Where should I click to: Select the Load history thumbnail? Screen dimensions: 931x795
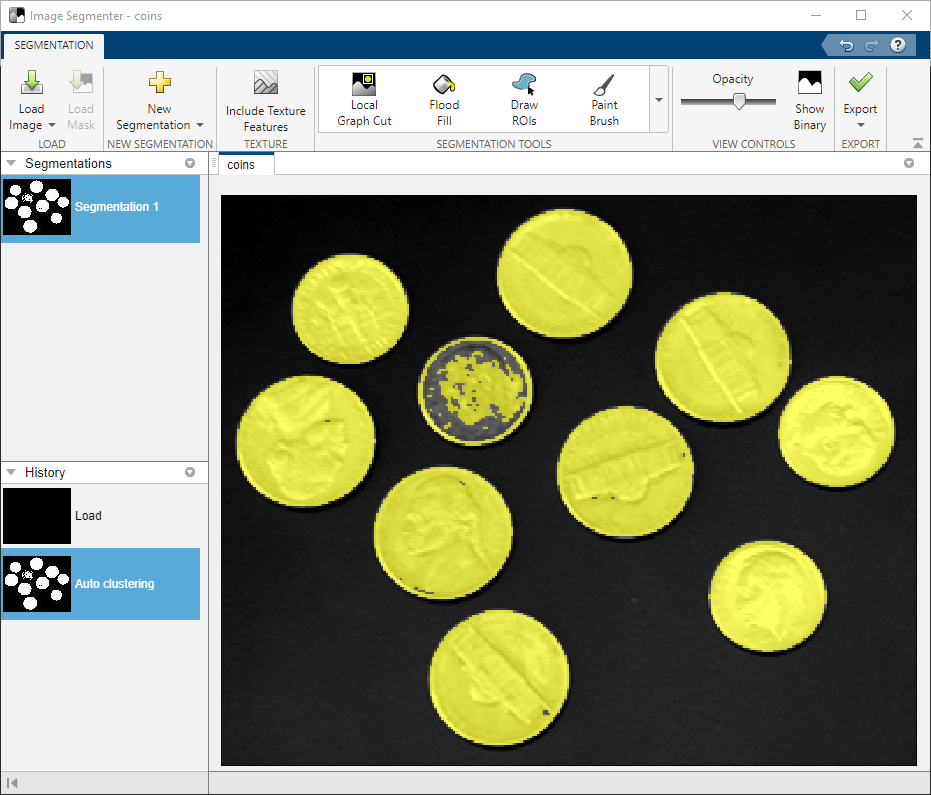(x=37, y=516)
